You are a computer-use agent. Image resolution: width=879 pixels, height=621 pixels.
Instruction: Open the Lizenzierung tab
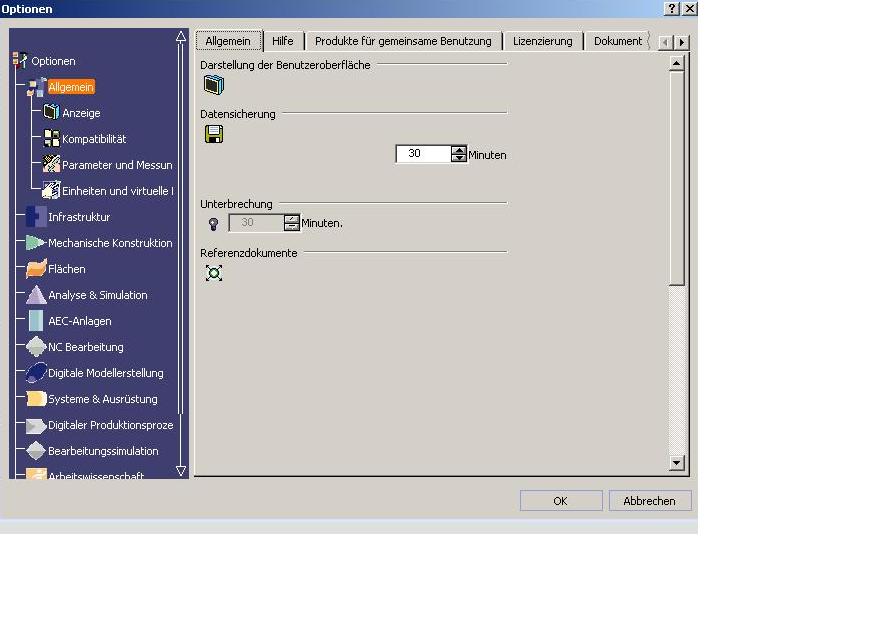(x=543, y=41)
